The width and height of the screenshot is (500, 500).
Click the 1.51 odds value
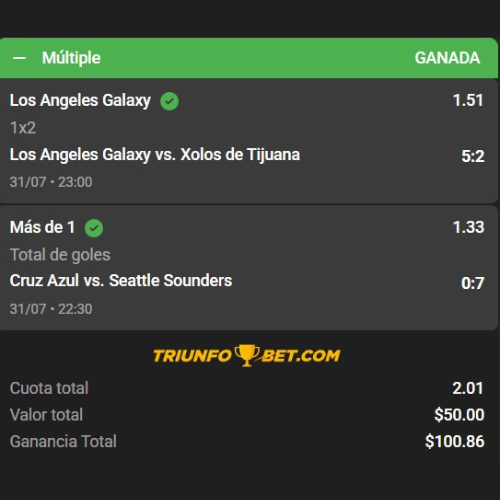[468, 100]
